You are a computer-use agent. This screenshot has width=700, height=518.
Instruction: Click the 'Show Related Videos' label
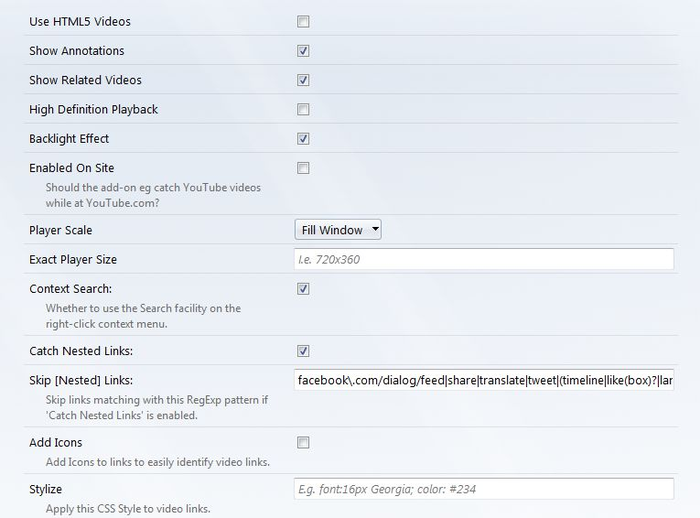[x=85, y=80]
